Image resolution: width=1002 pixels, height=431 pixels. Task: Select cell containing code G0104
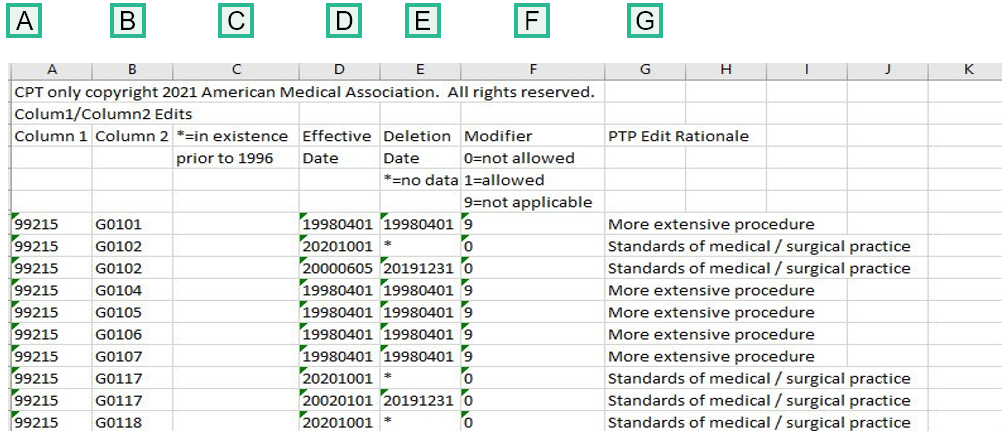point(120,290)
